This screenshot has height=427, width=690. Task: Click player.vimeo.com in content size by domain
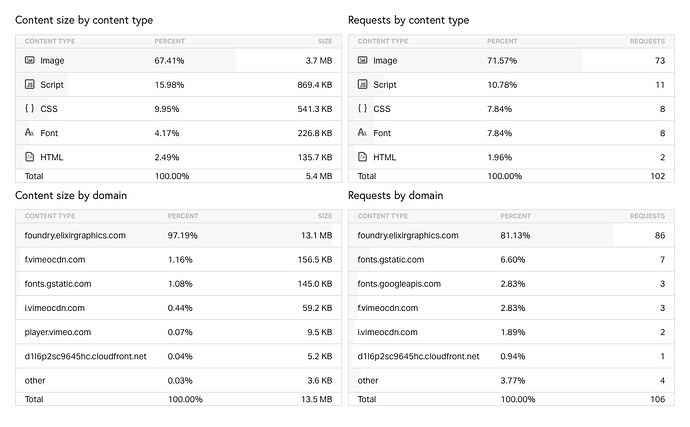click(x=58, y=332)
